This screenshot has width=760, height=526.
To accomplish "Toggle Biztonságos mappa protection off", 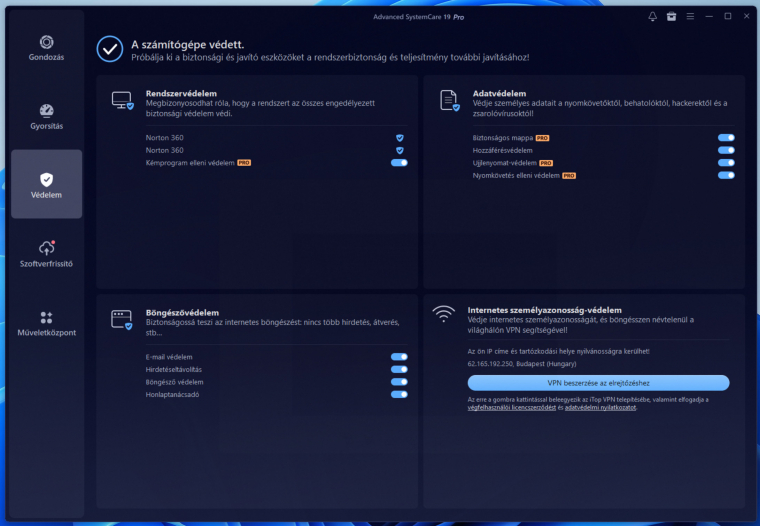I will tap(726, 137).
